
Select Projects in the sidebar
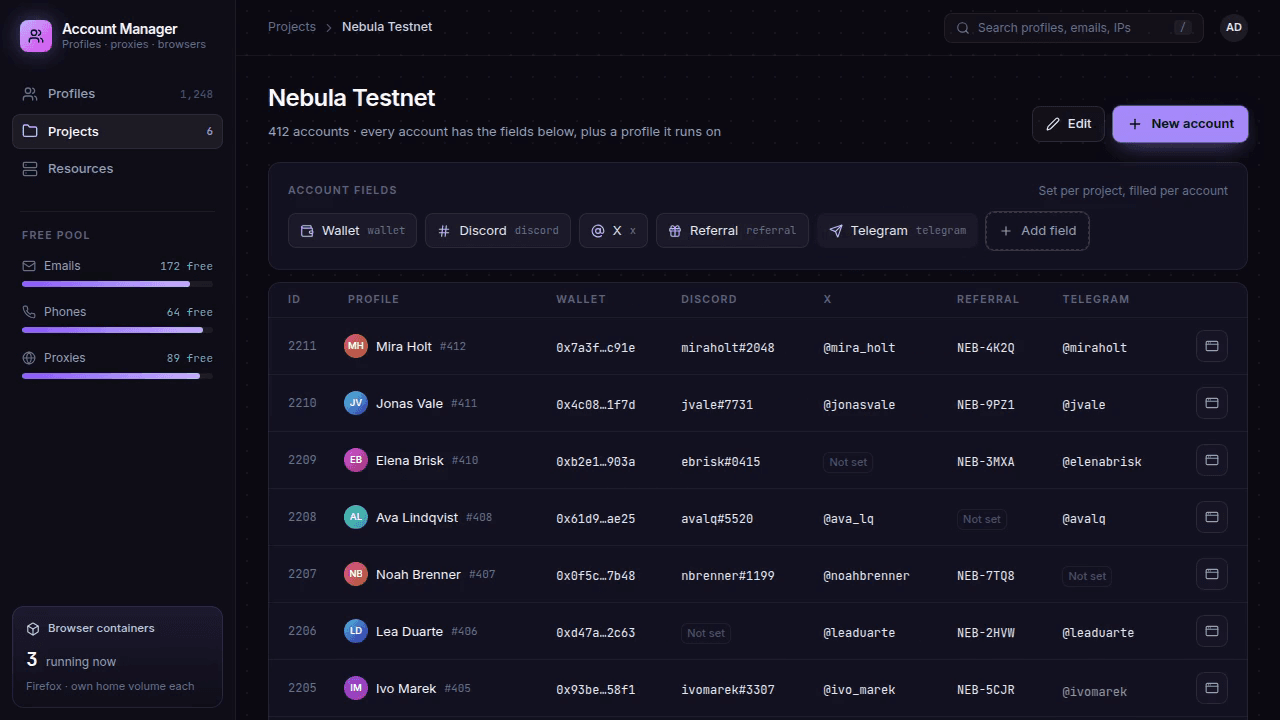[x=117, y=131]
